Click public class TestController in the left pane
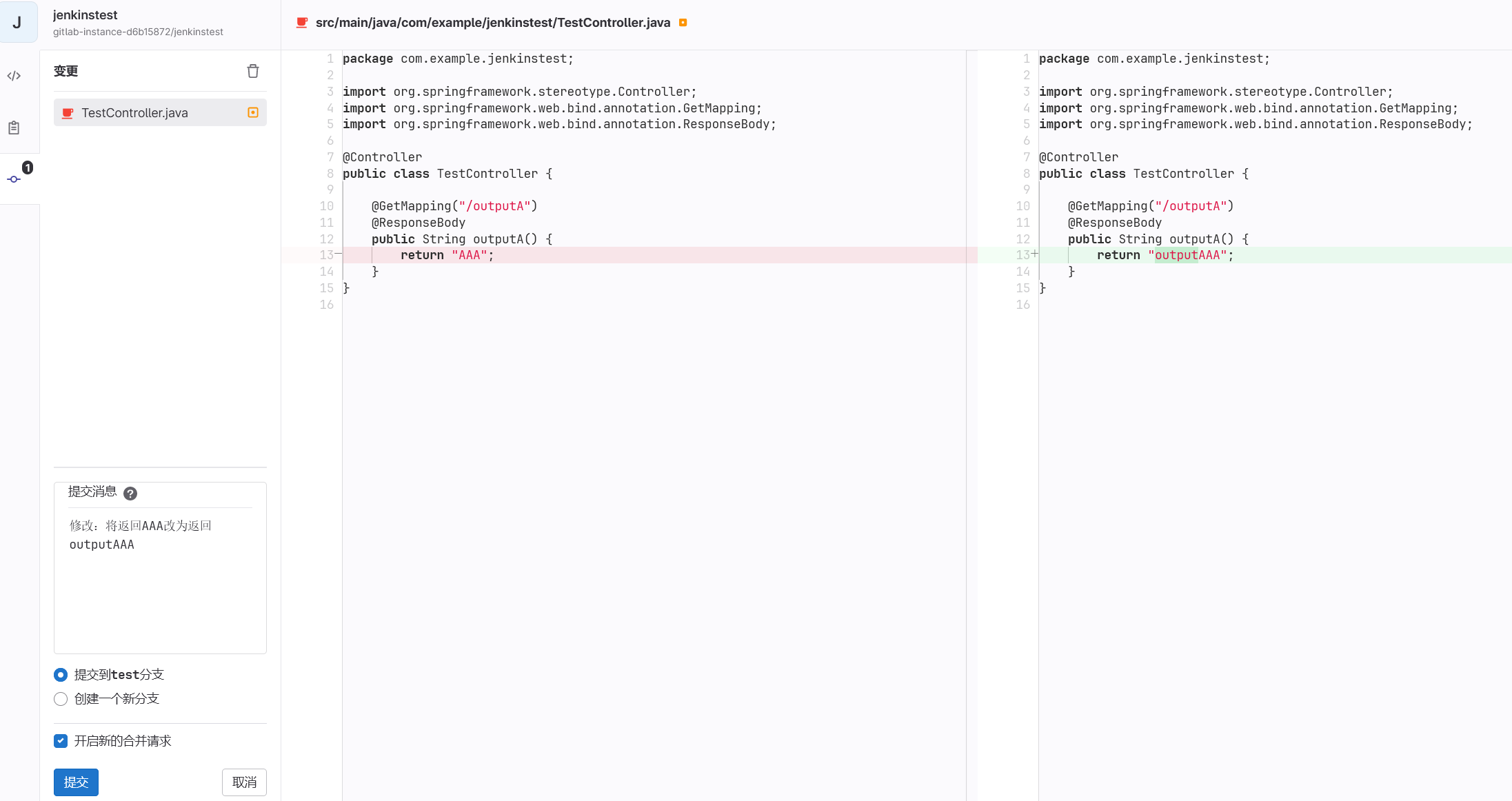Screen dimensions: 1512x801 pos(447,174)
